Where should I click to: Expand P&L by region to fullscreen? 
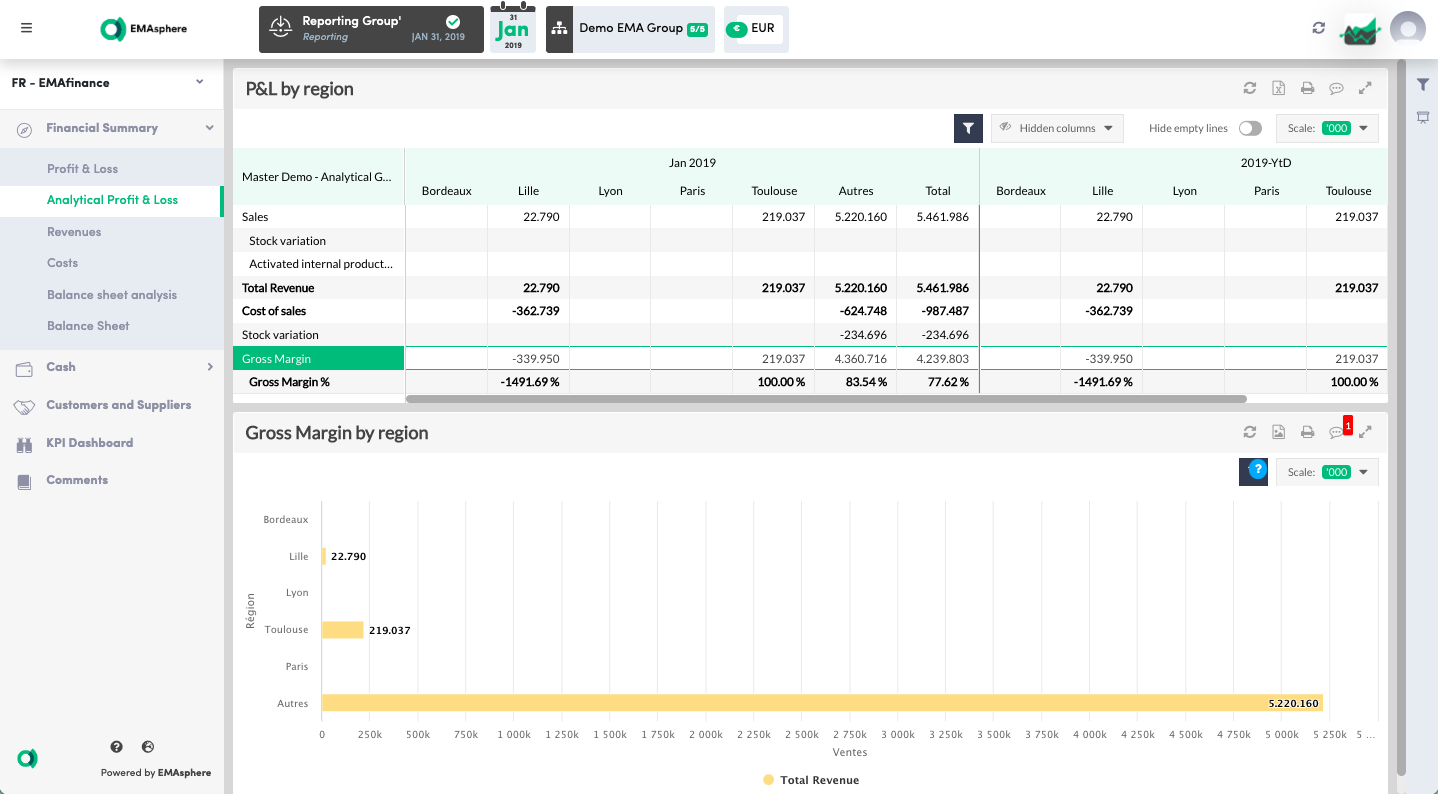tap(1365, 88)
